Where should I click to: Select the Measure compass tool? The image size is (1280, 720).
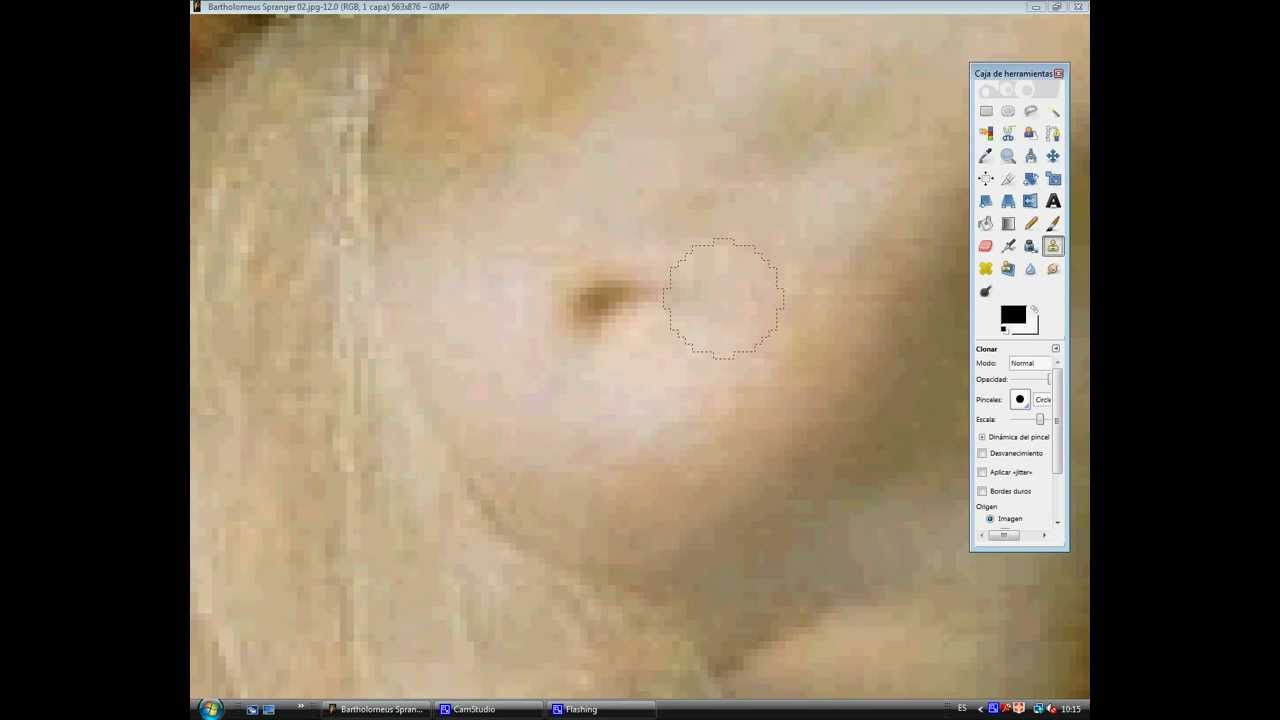[1030, 156]
